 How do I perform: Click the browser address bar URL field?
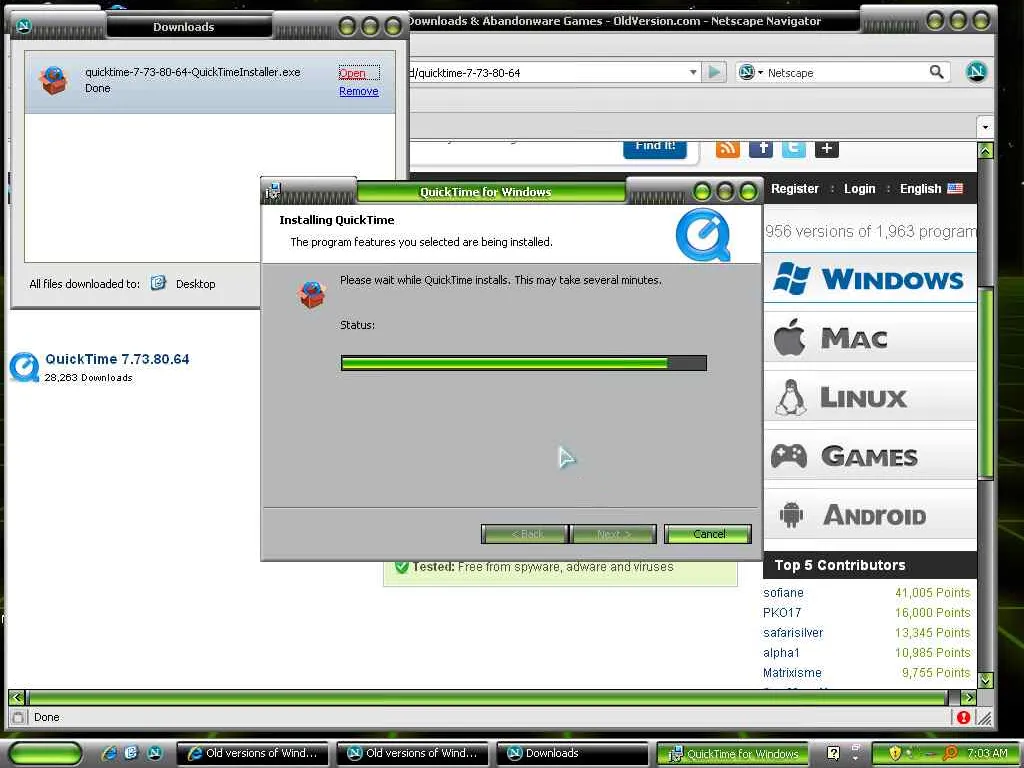click(547, 72)
